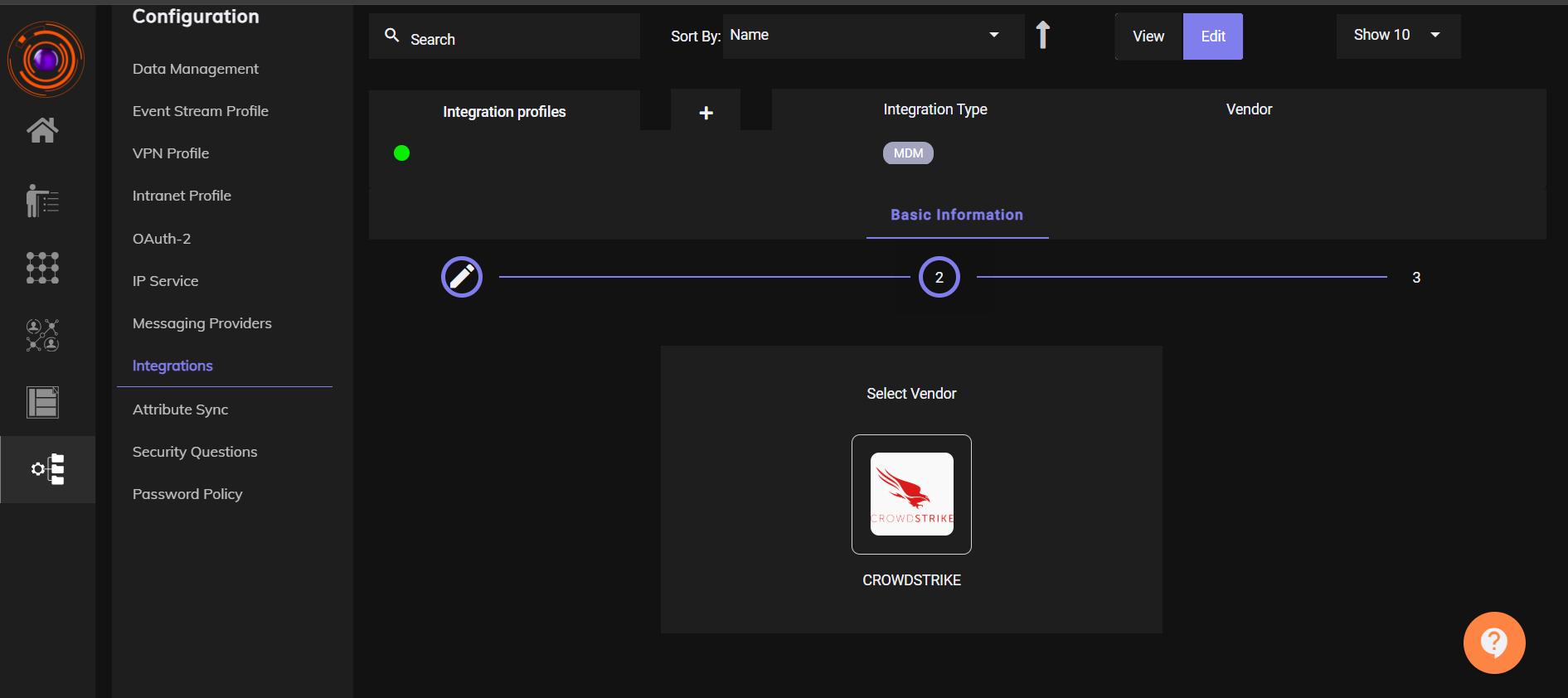Switch to Edit mode
1568x698 pixels.
(1213, 36)
